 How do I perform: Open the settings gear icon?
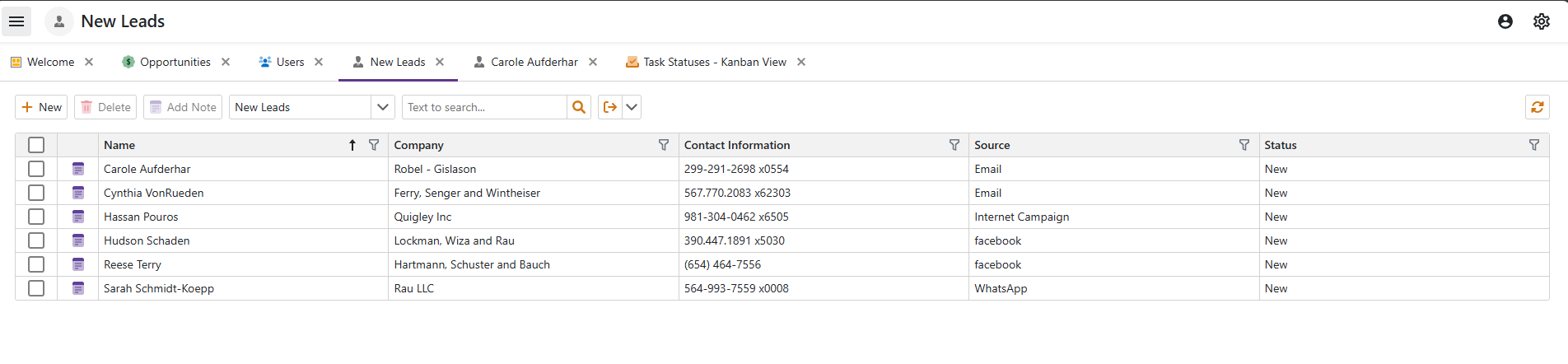(x=1542, y=21)
